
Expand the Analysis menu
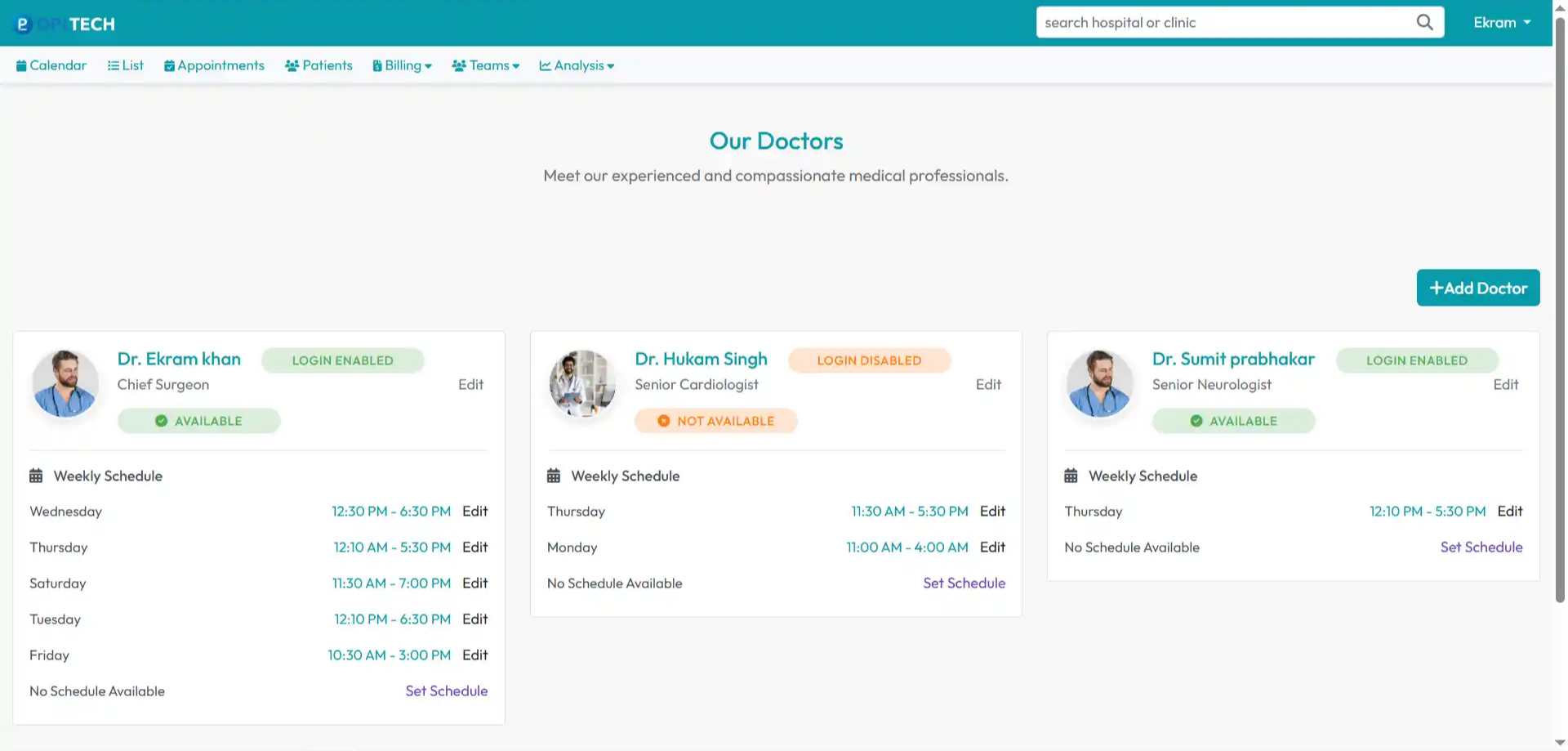[577, 65]
